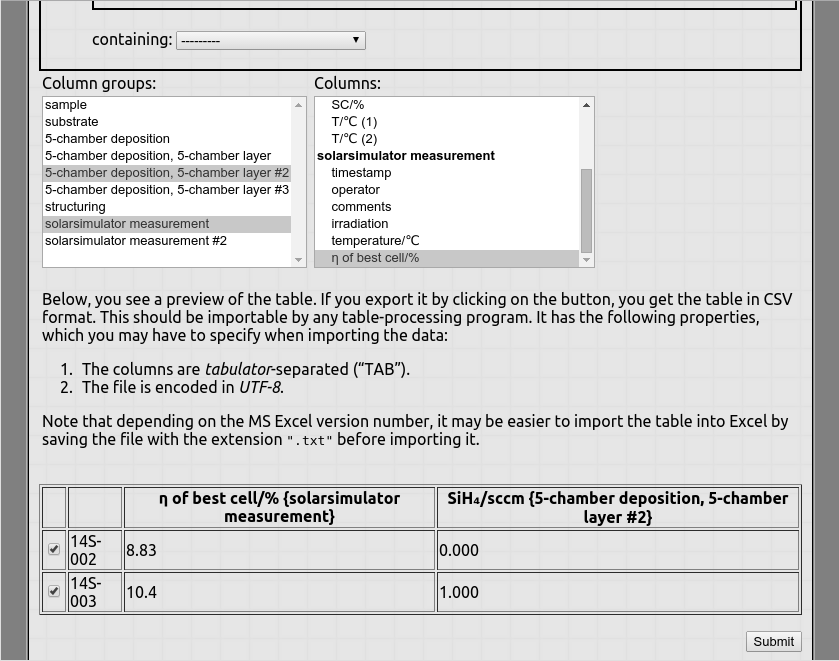Click the '10.4' table cell
839x661 pixels.
coord(279,592)
